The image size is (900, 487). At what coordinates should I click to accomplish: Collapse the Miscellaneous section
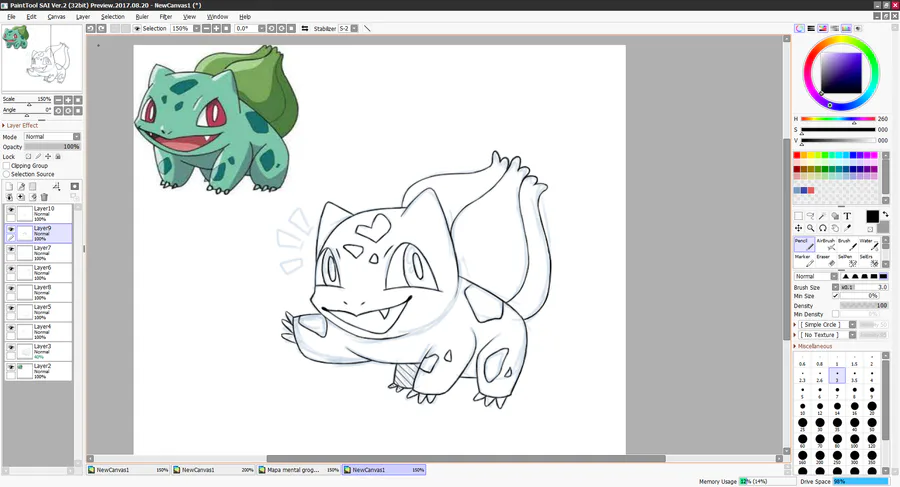point(797,345)
